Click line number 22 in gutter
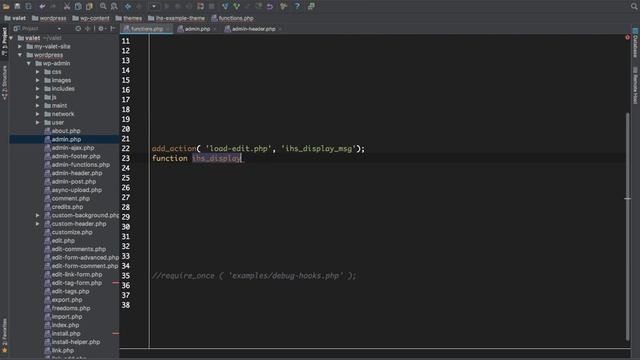 pyautogui.click(x=126, y=149)
